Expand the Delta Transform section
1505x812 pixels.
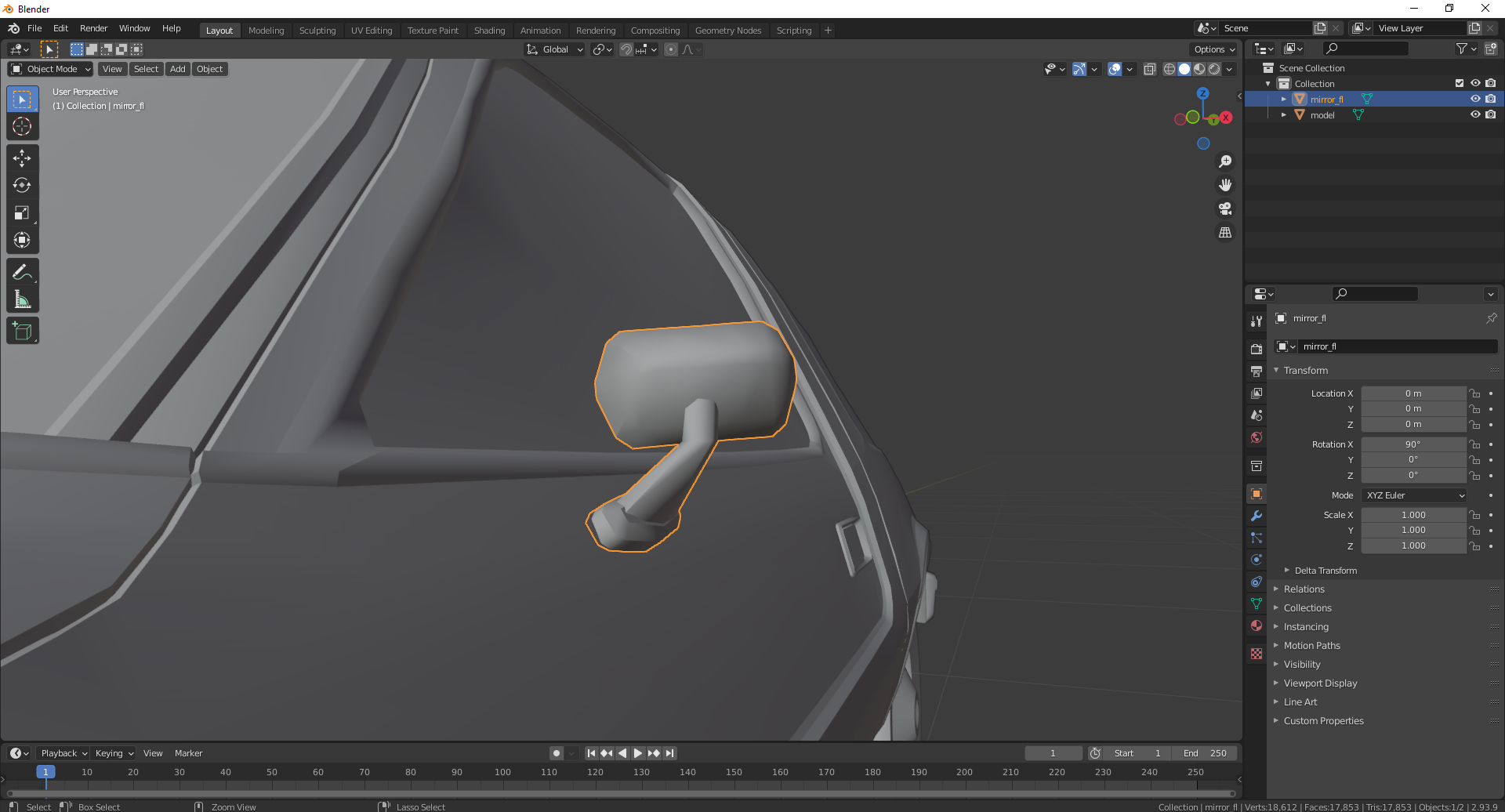point(1325,571)
